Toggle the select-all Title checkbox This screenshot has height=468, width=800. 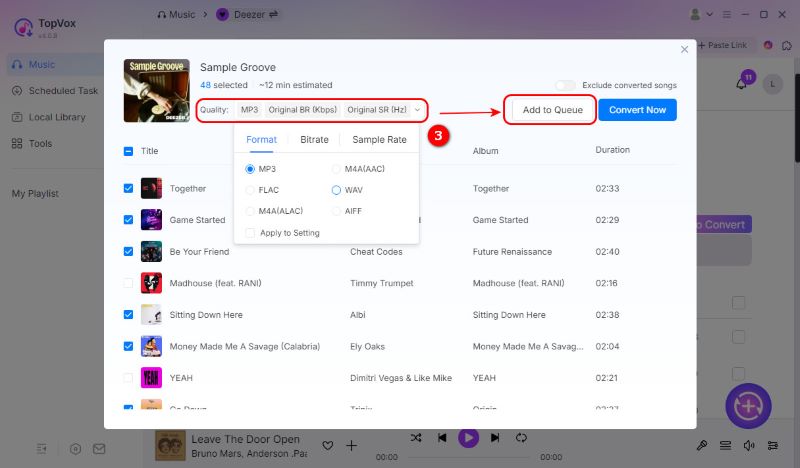pos(129,151)
